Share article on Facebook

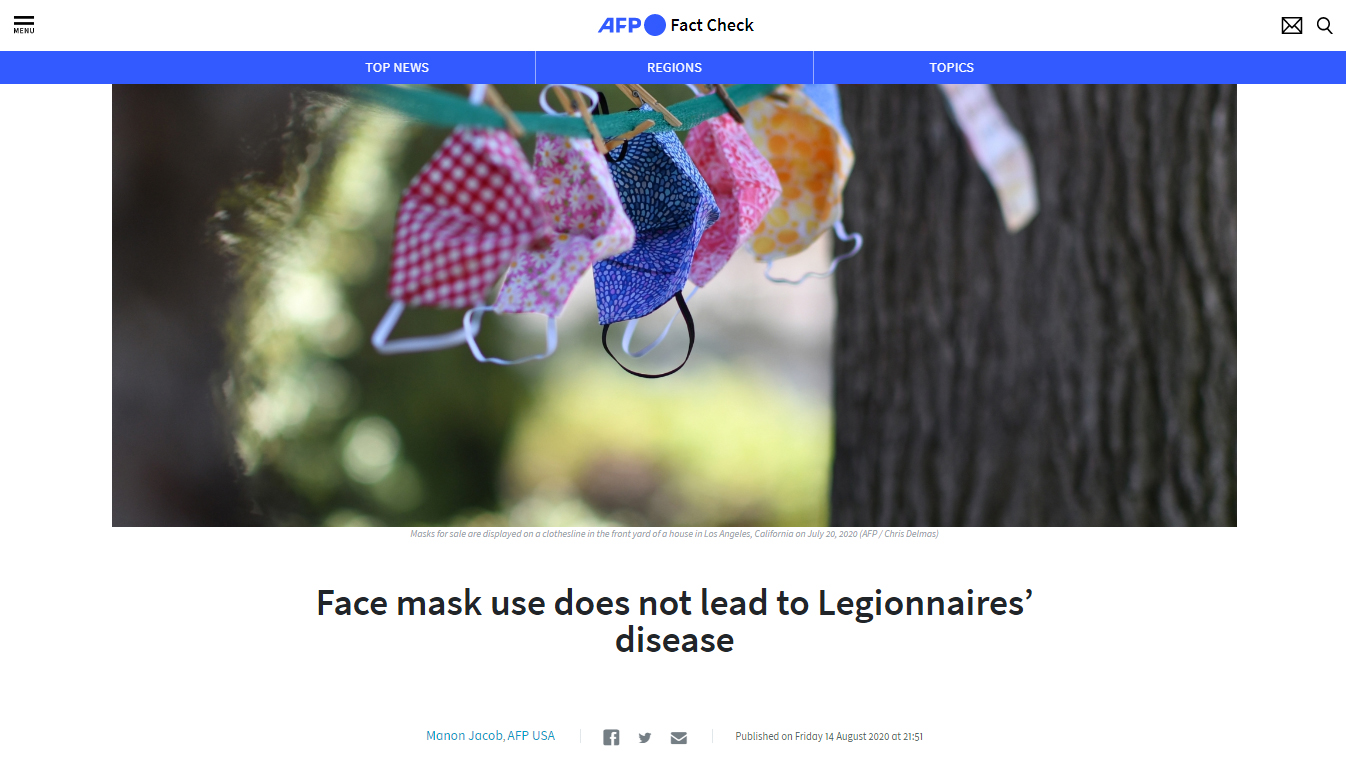click(611, 737)
